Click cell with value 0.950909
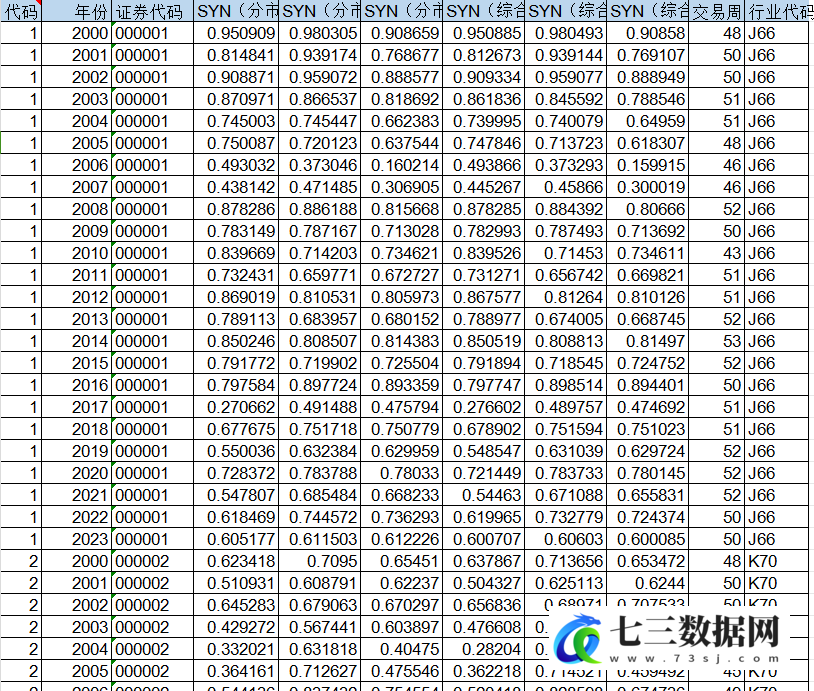The height and width of the screenshot is (691, 814). tap(236, 33)
